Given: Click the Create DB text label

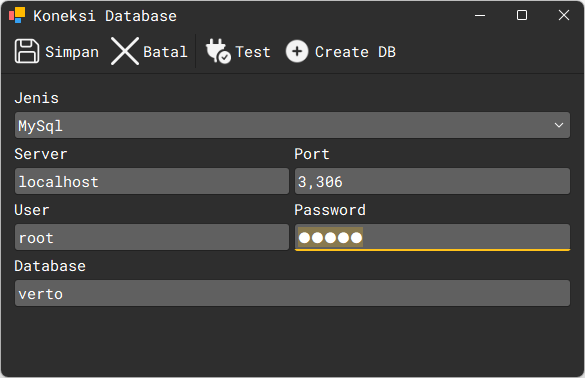Looking at the screenshot, I should (x=355, y=52).
